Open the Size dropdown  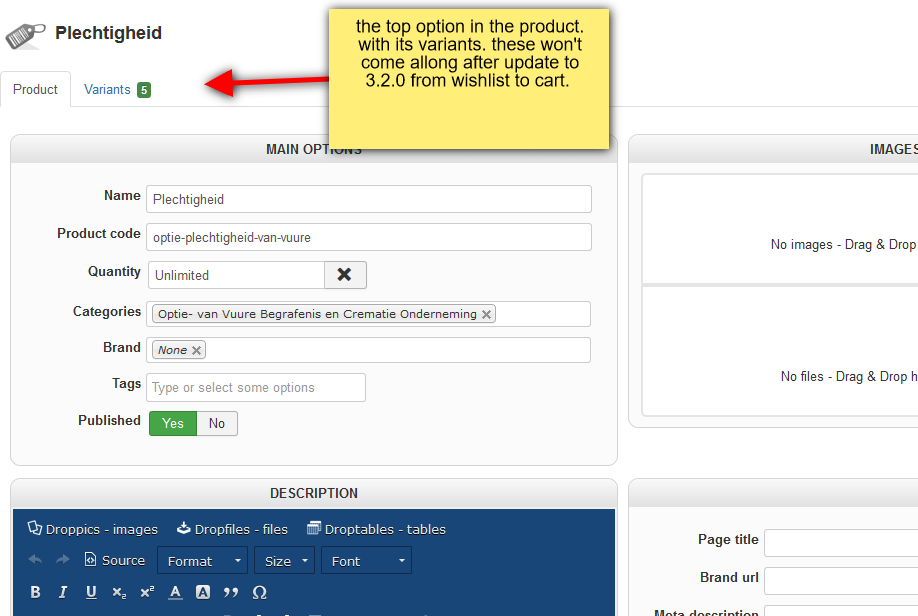click(x=285, y=560)
